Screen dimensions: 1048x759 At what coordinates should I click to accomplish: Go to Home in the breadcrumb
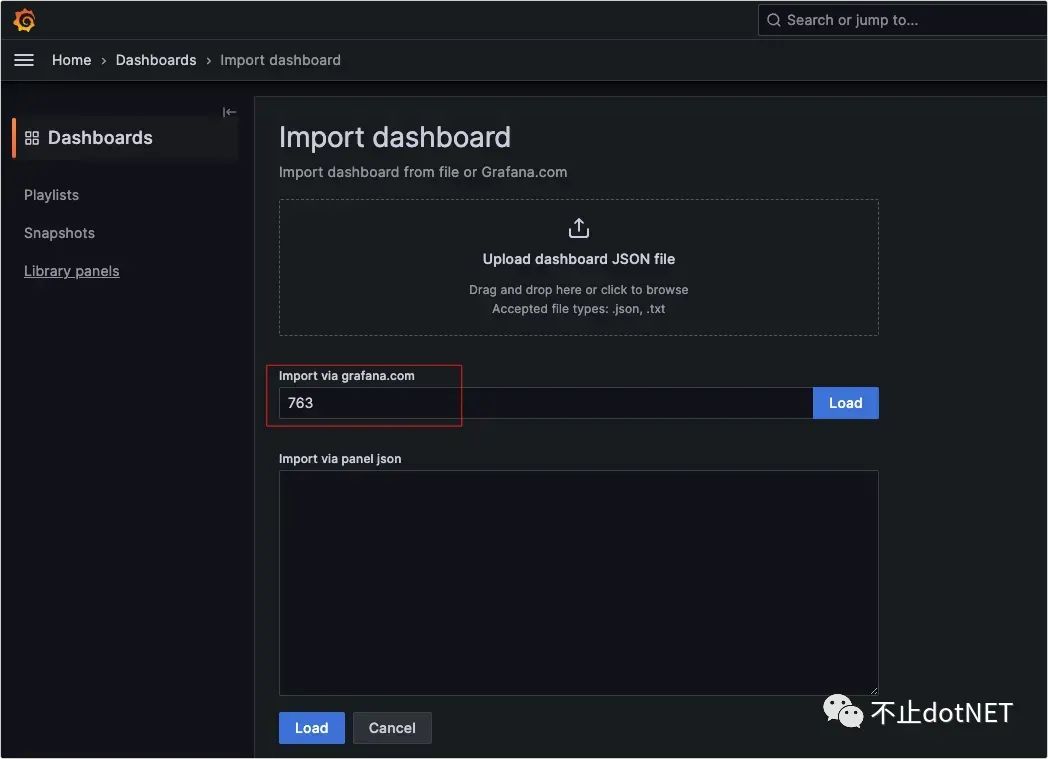pyautogui.click(x=71, y=60)
